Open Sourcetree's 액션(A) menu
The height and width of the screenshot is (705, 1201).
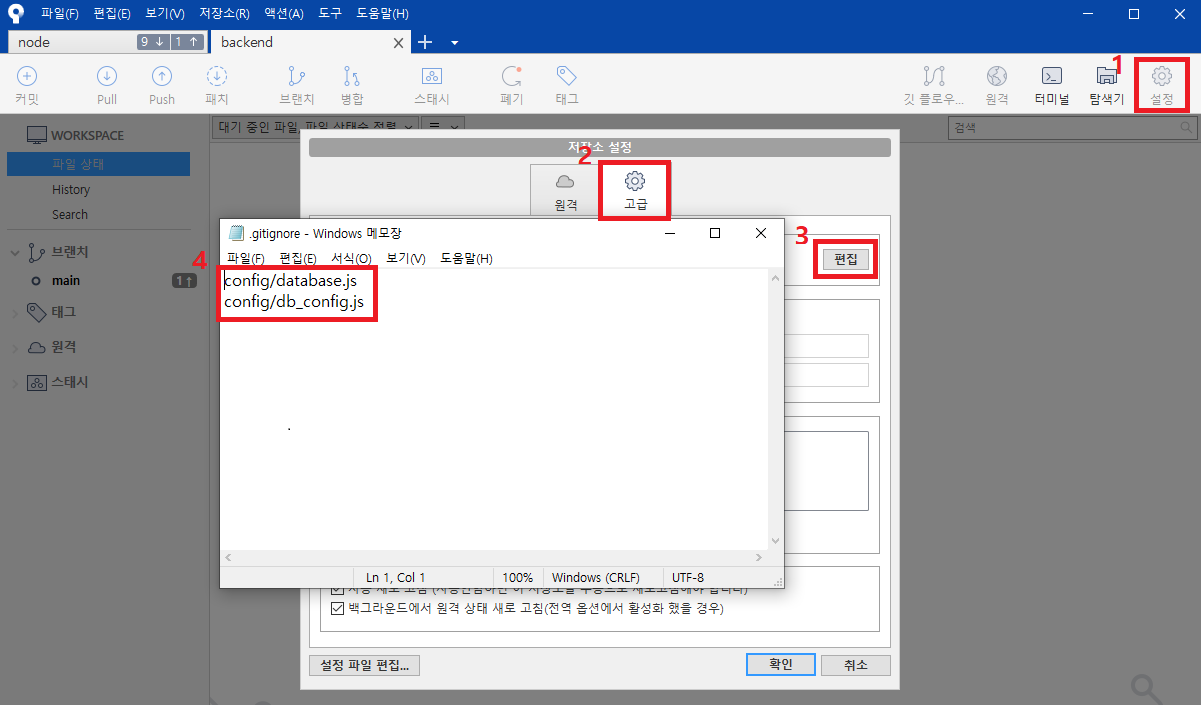285,14
